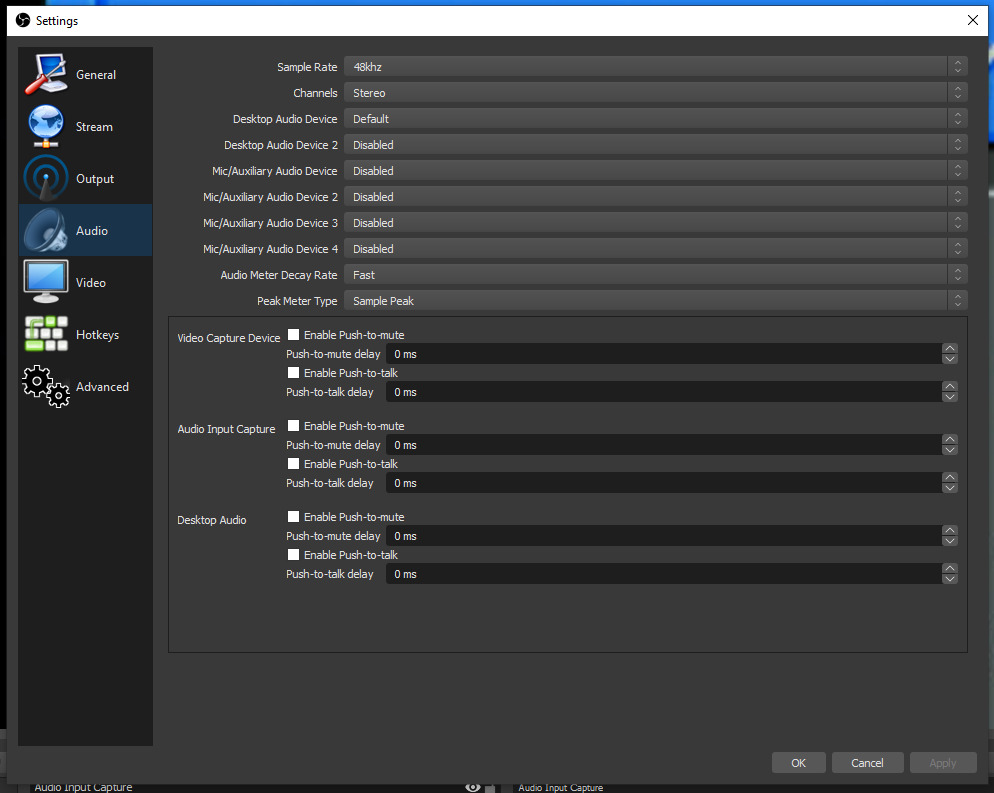994x793 pixels.
Task: Click Audio Input Capture push-to-talk delay field
Action: coord(664,483)
